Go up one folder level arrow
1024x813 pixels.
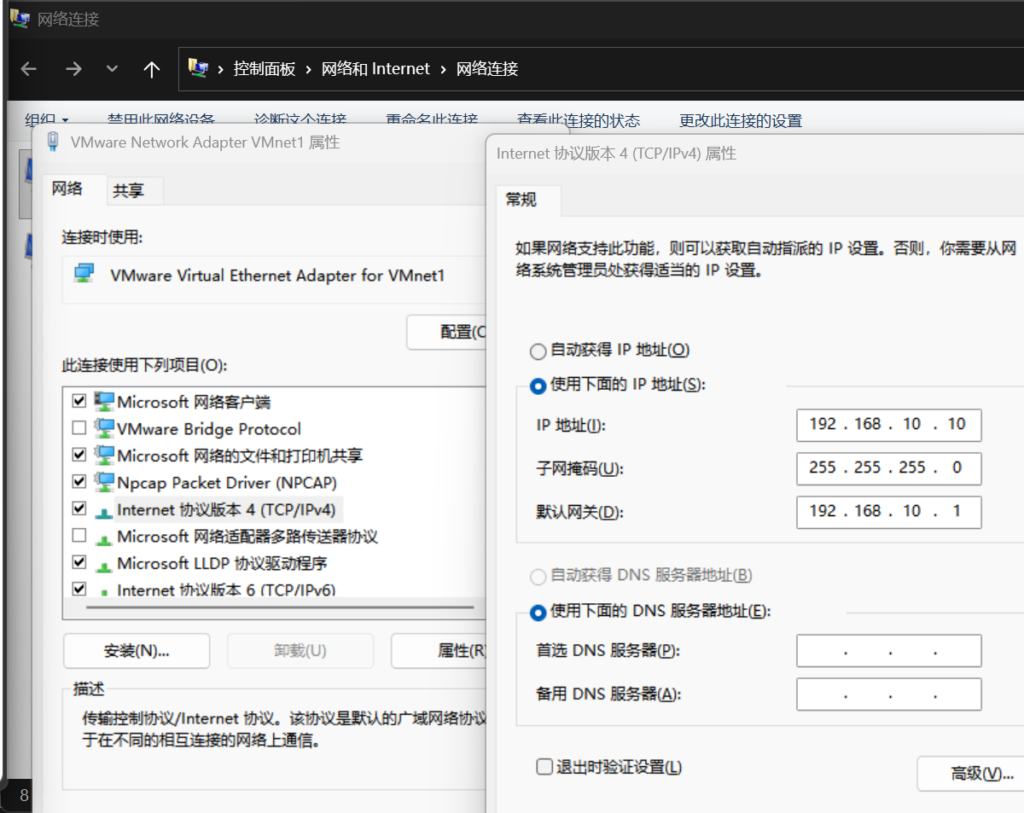coord(151,69)
